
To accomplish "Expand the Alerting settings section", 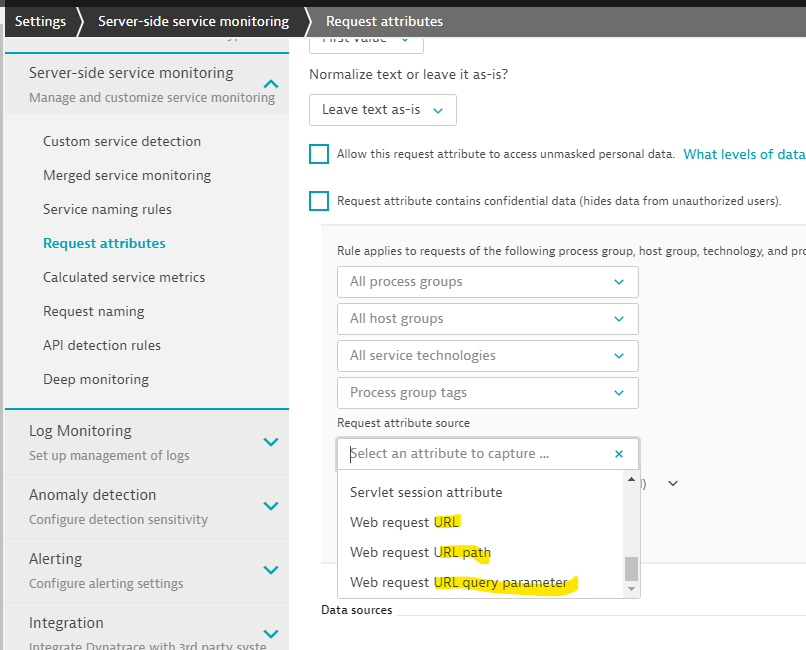I will [x=270, y=570].
